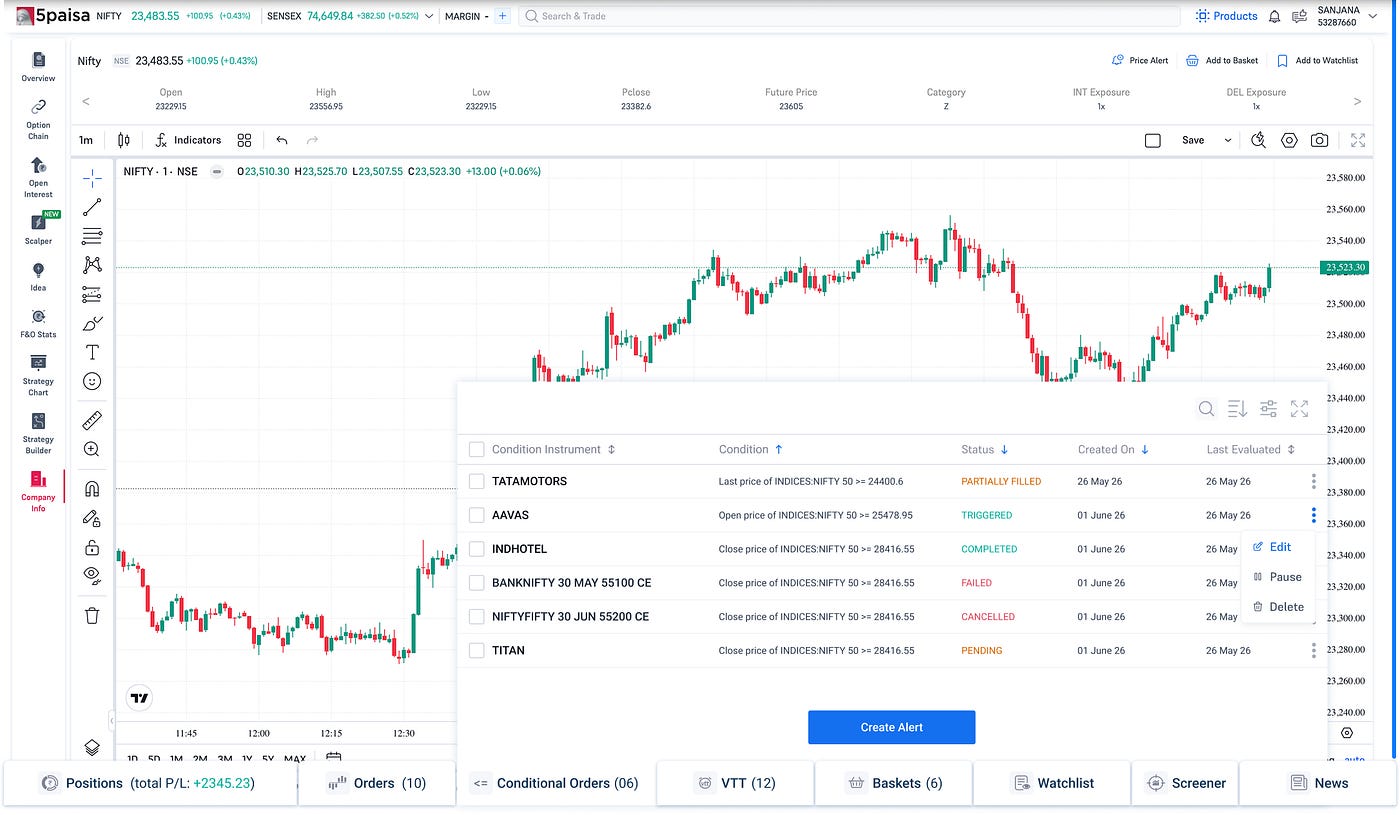Select the trend line drawing tool

tap(92, 207)
